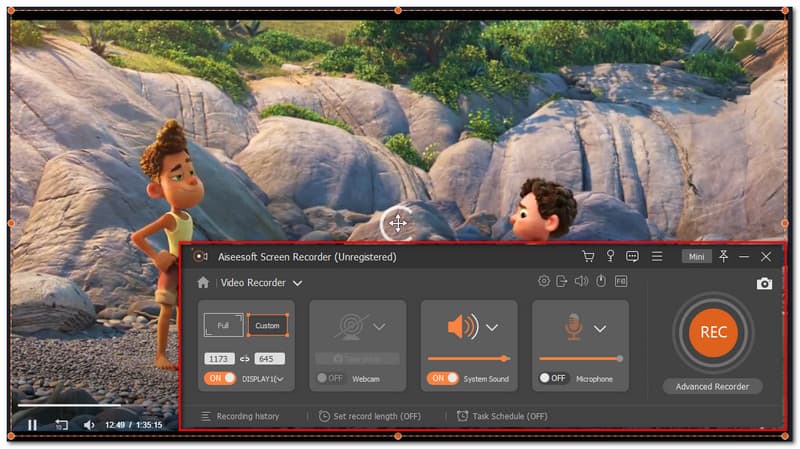Screen dimensions: 800x449
Task: Select the Full screen recording area
Action: pos(223,325)
